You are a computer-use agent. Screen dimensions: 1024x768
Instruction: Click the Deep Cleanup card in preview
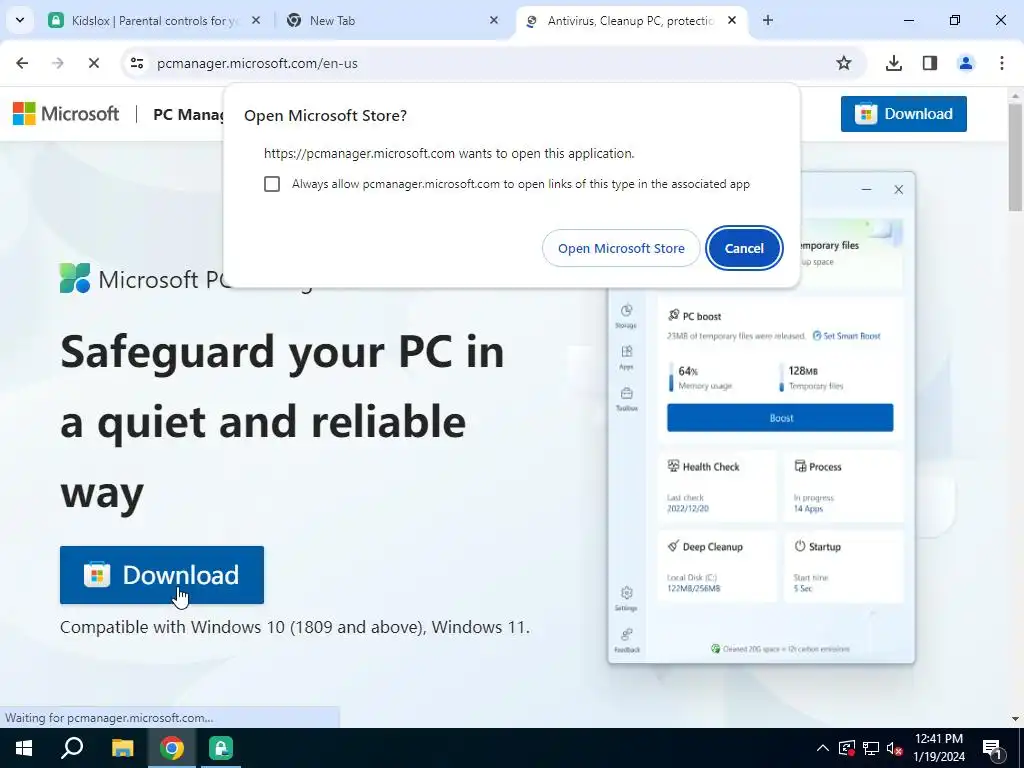717,566
